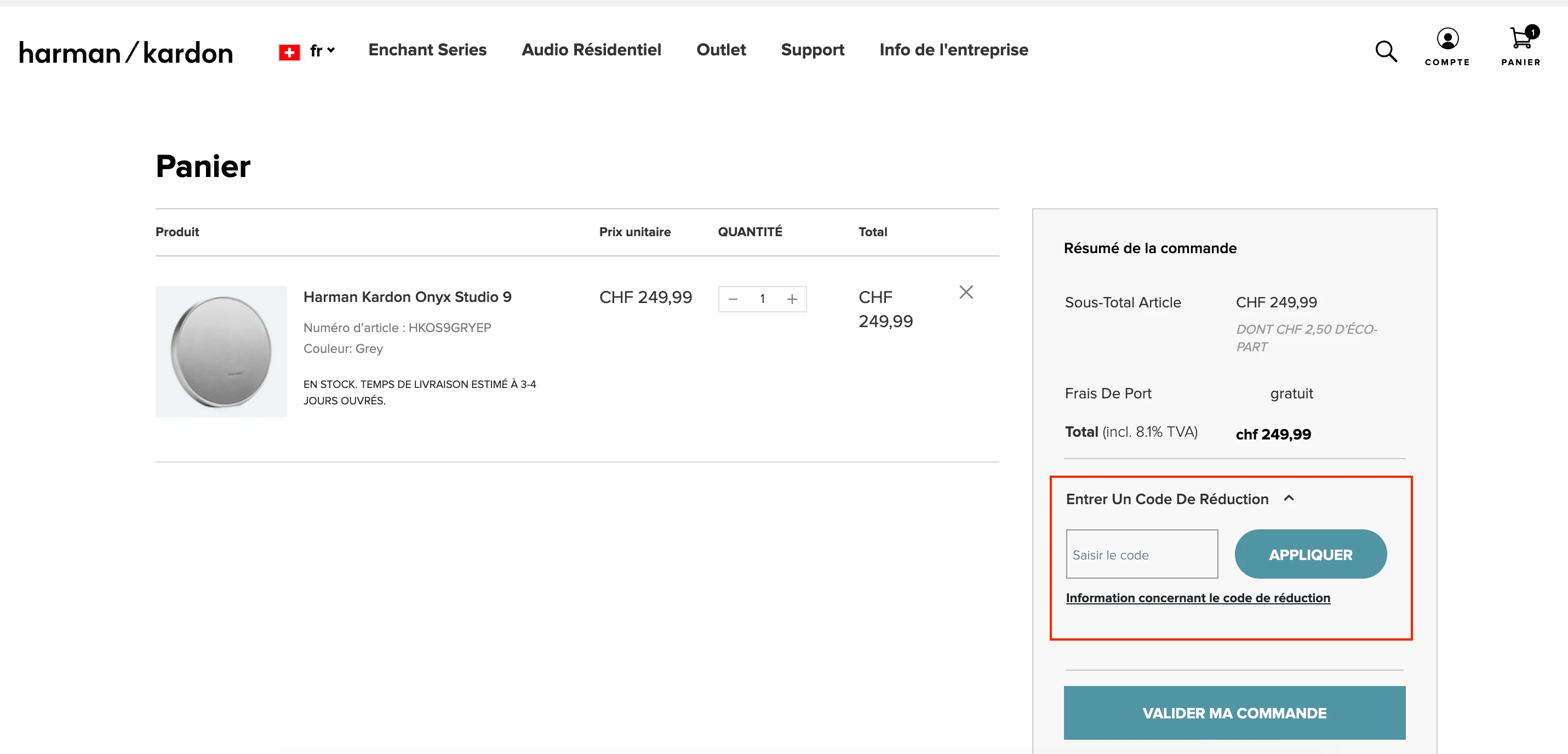Go to the Outlet section
This screenshot has width=1568, height=754.
click(x=720, y=50)
